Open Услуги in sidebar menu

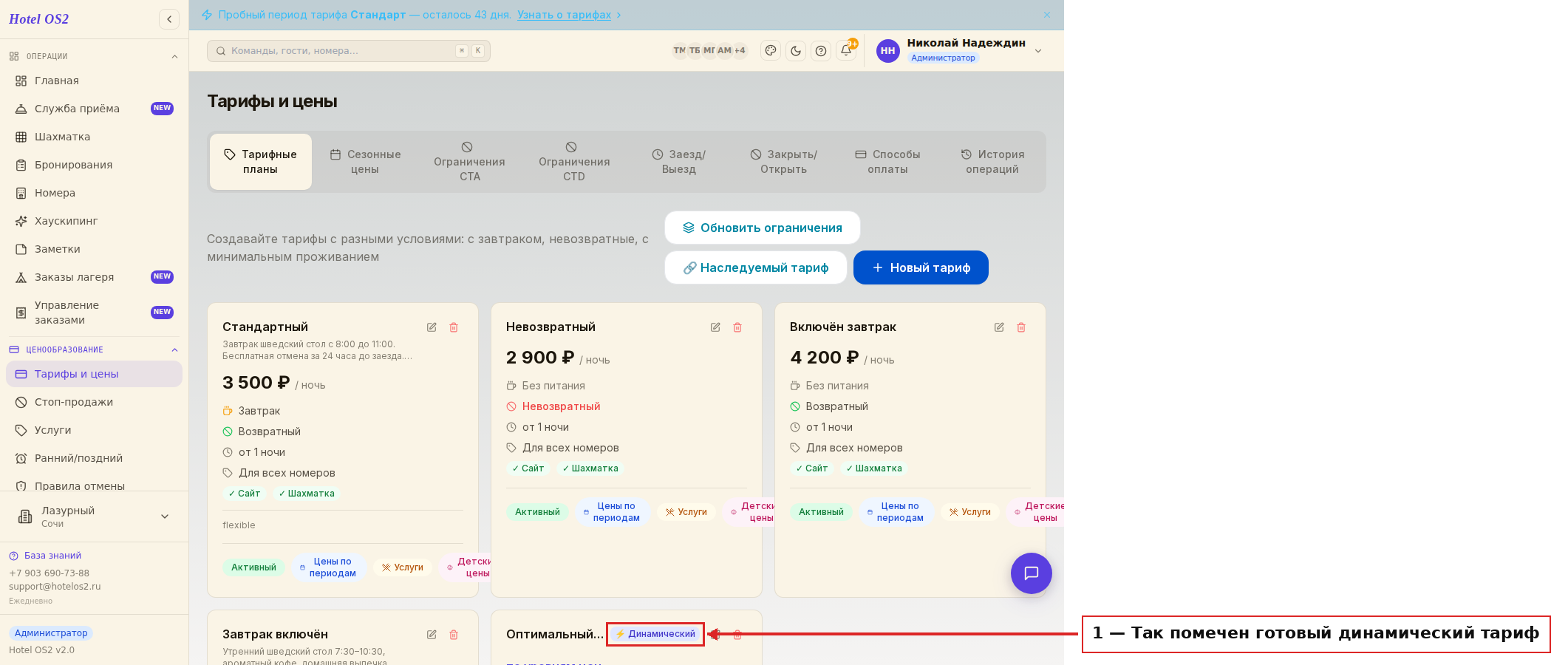click(x=94, y=430)
